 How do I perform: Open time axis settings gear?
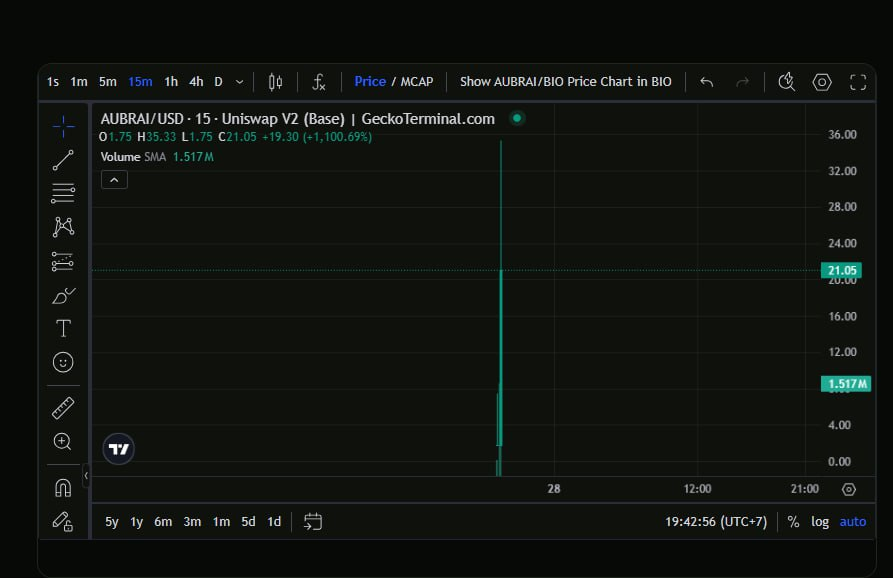[849, 489]
